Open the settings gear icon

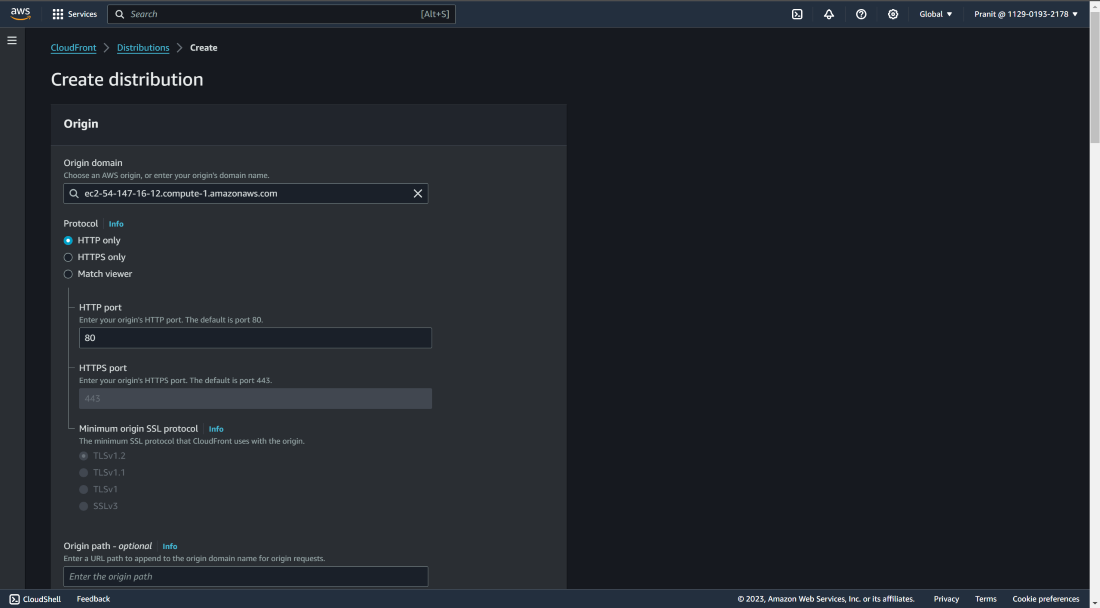(x=892, y=14)
